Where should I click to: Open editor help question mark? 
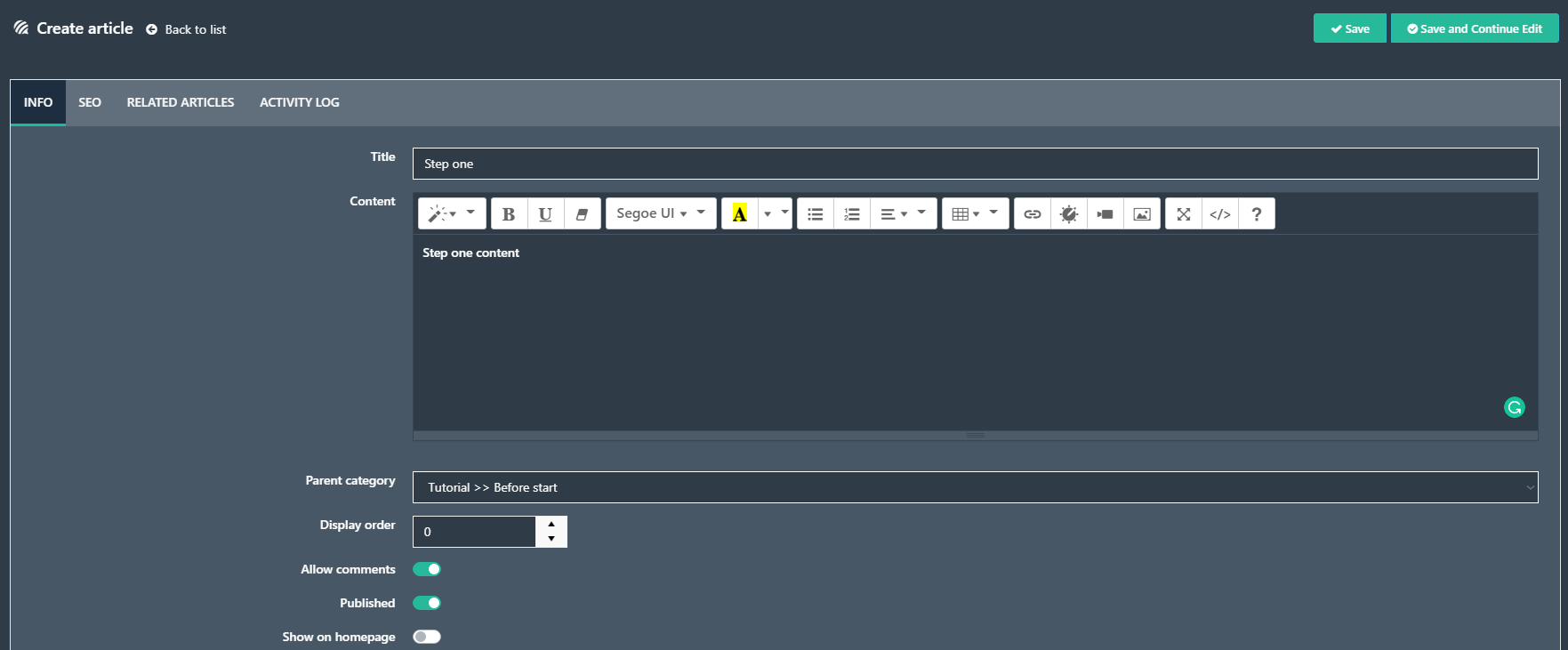click(1256, 213)
